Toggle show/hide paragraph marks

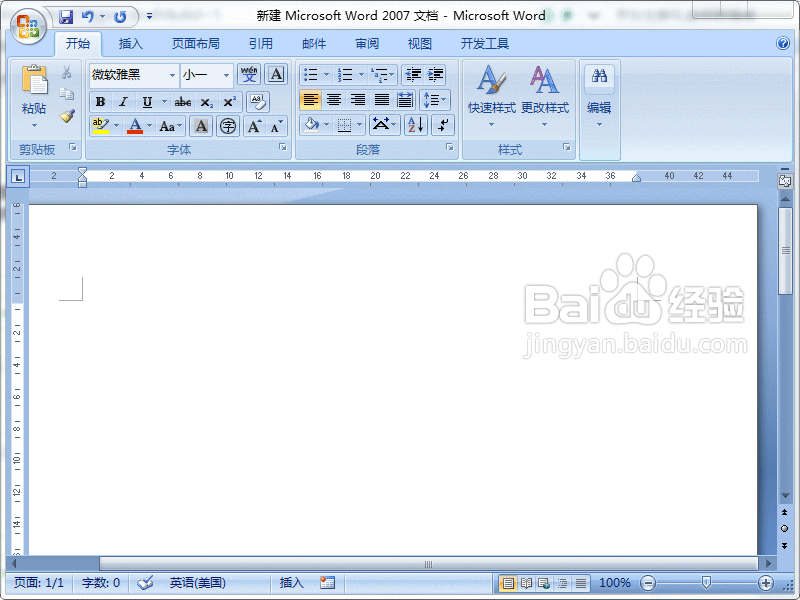[x=441, y=125]
